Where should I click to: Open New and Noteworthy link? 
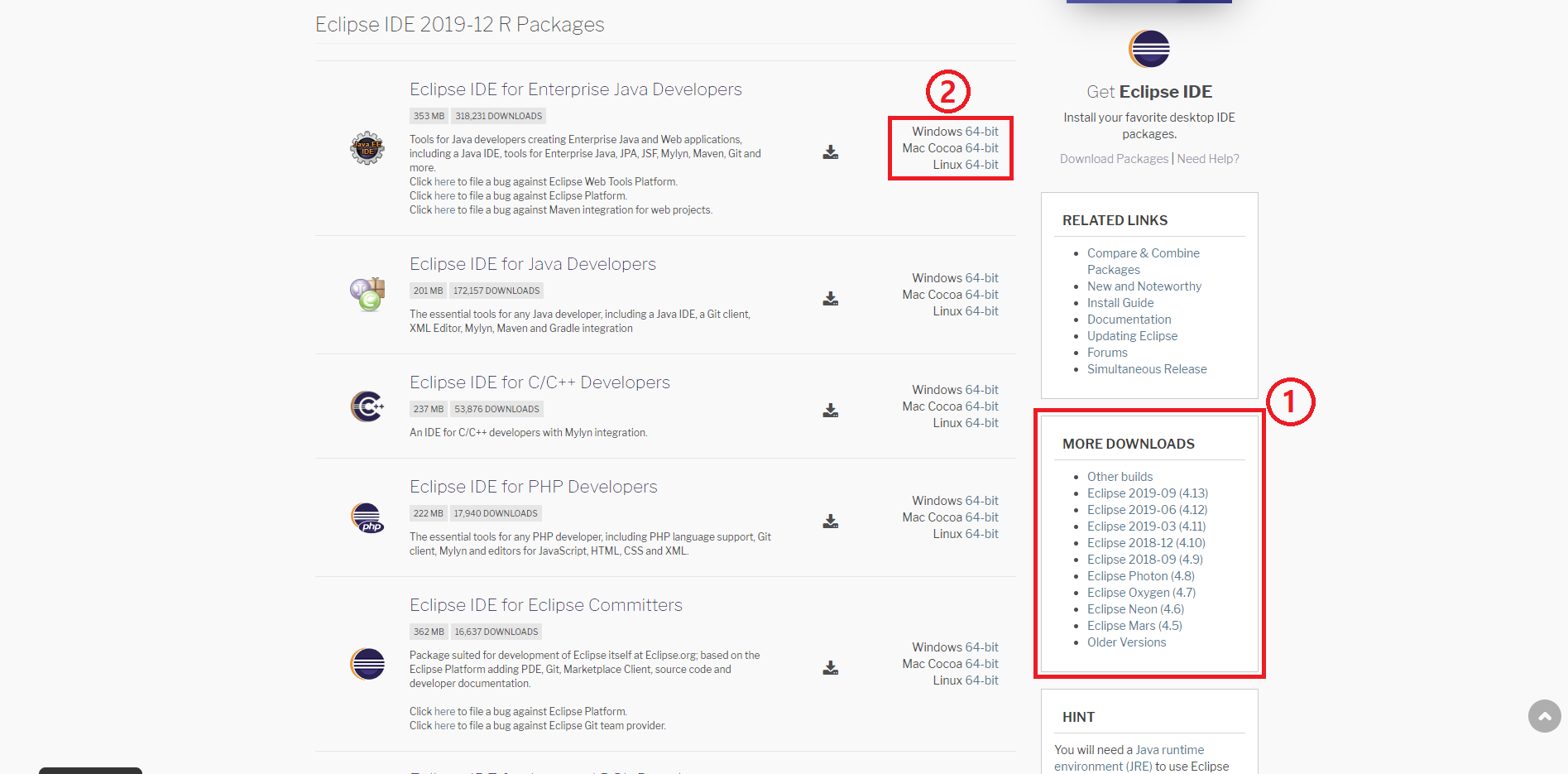click(x=1144, y=286)
